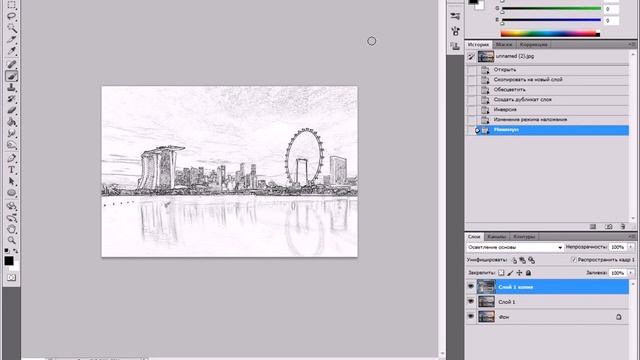This screenshot has width=640, height=360.
Task: Click snapshot thumbnail unnamed (2).jpg
Action: pos(486,56)
